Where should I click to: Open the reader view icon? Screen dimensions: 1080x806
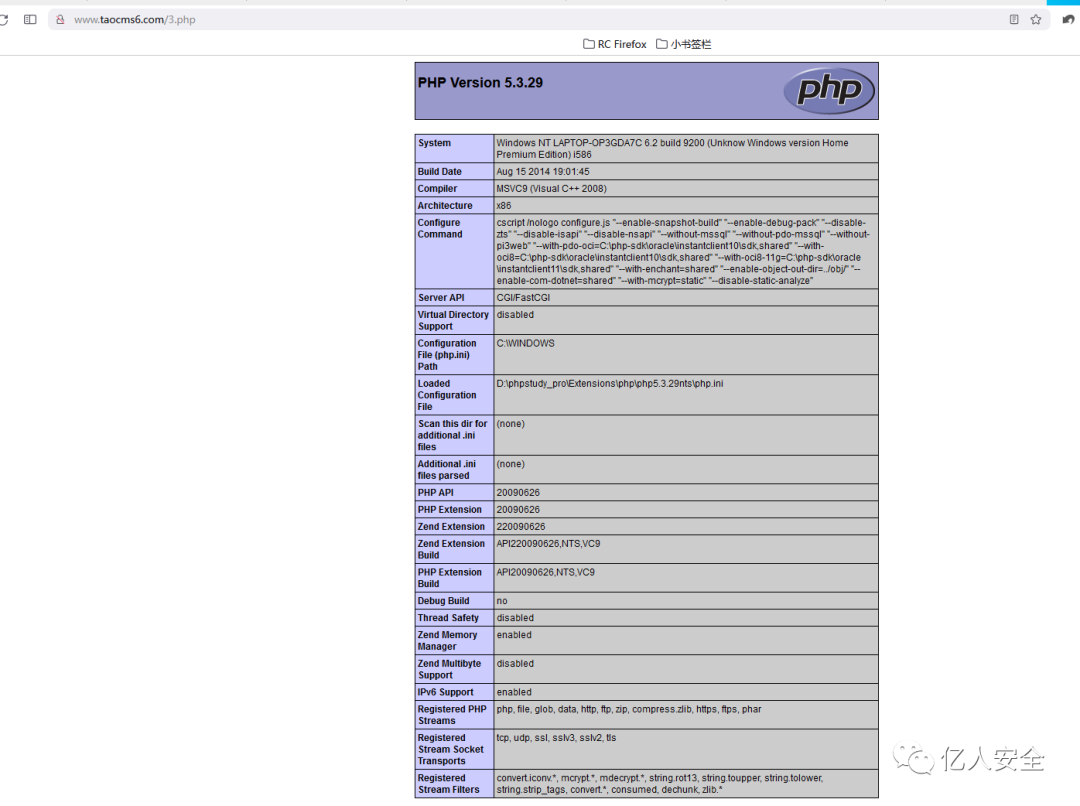coord(1014,19)
